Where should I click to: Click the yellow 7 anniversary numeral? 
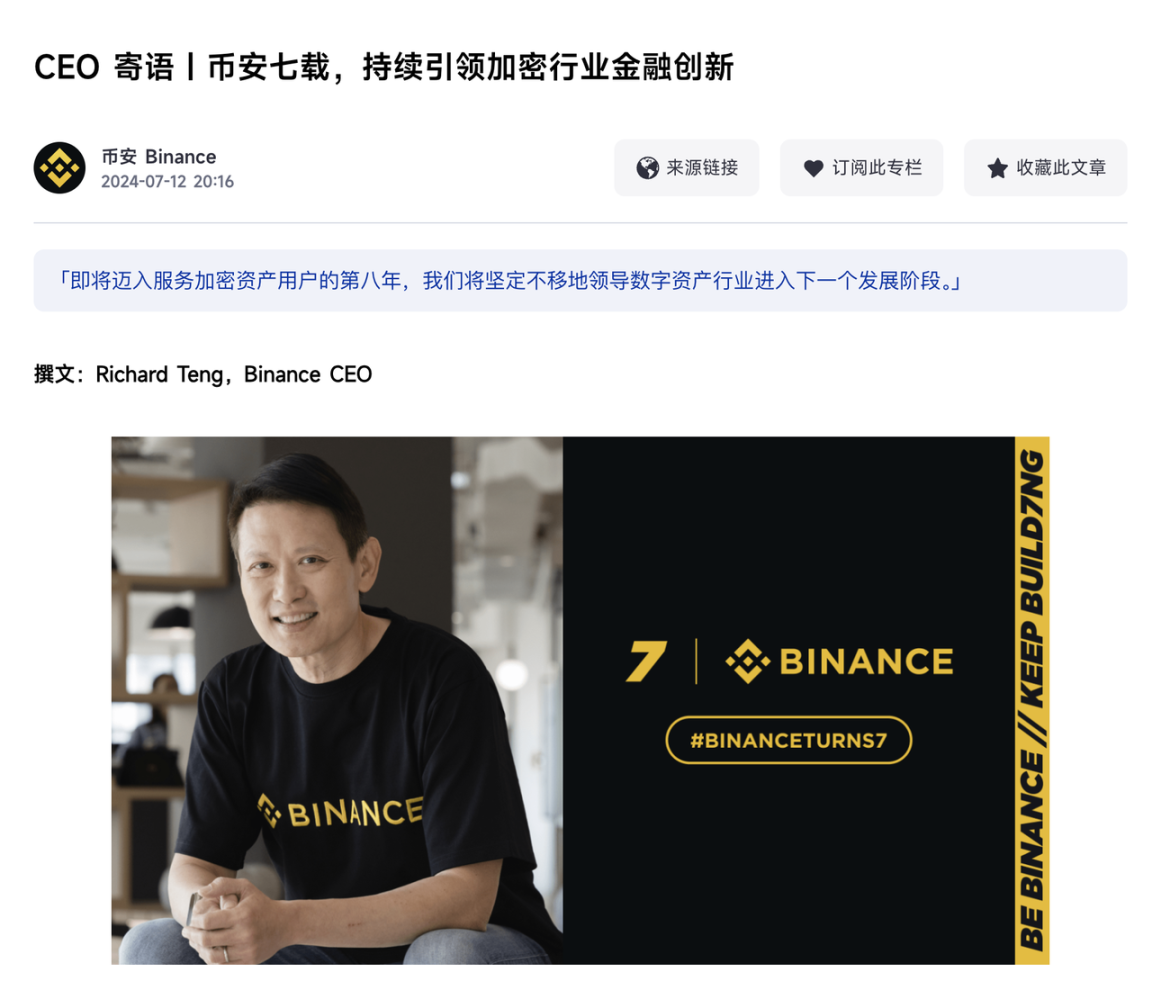point(646,661)
